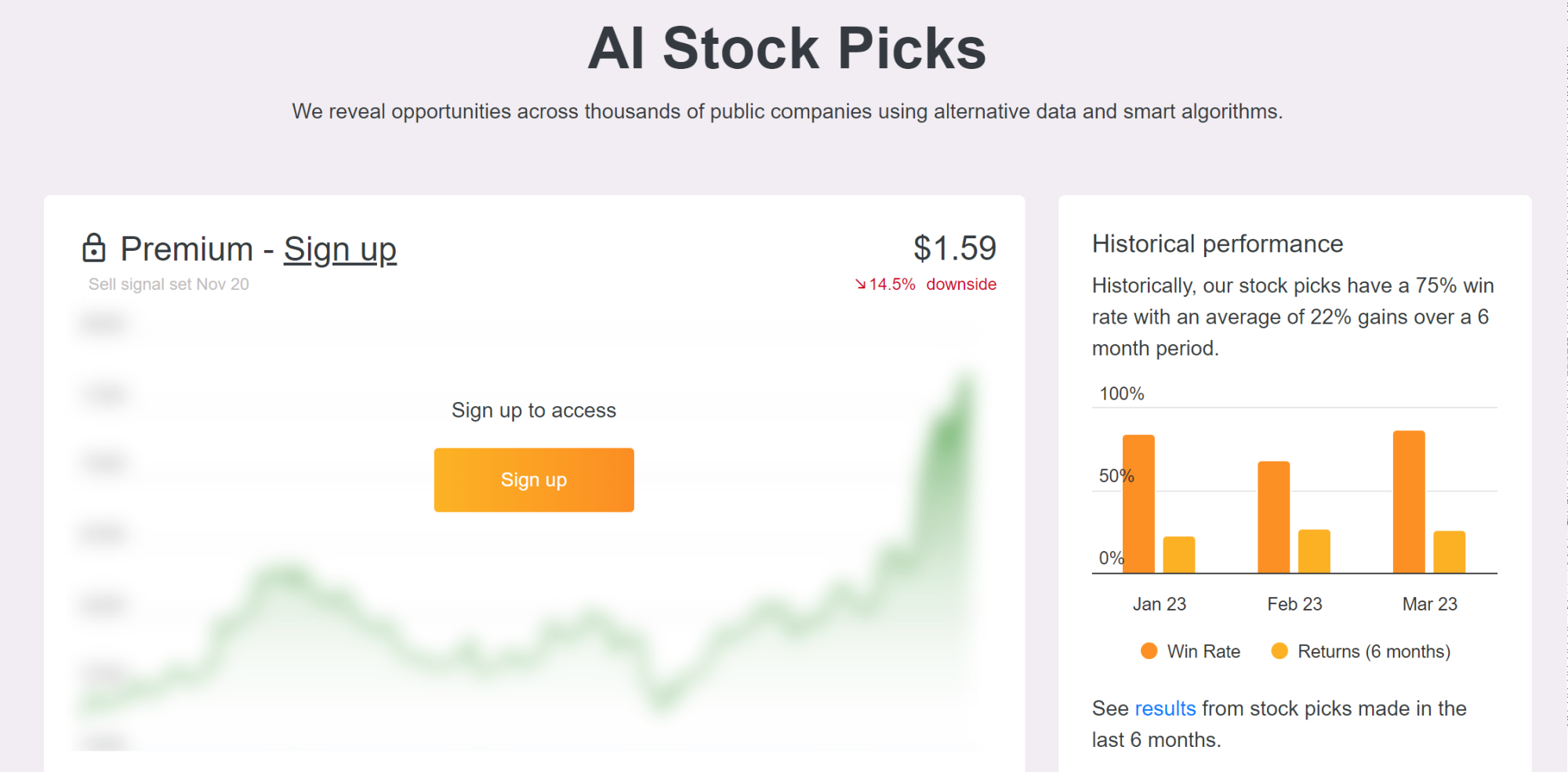Screen dimensions: 1568x772
Task: Open the results link for stock picks
Action: pos(1165,708)
